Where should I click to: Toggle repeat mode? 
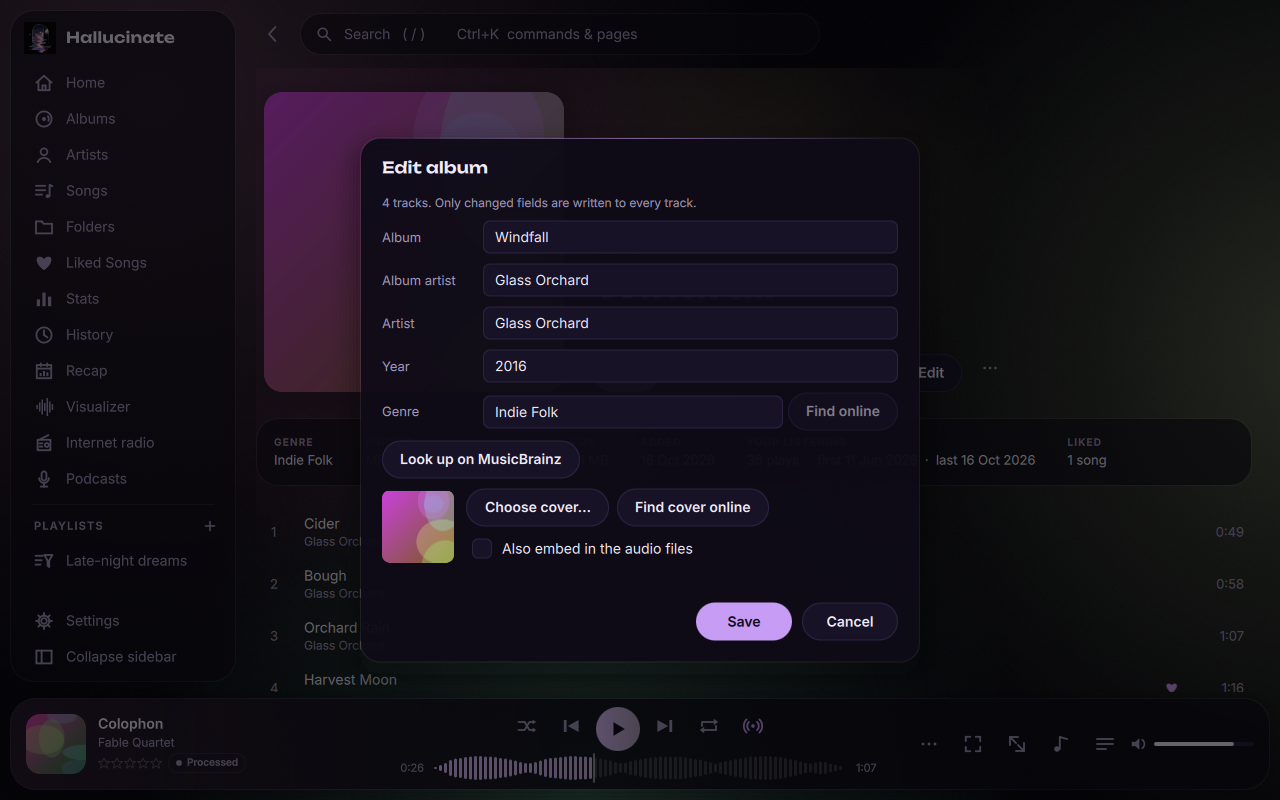709,726
